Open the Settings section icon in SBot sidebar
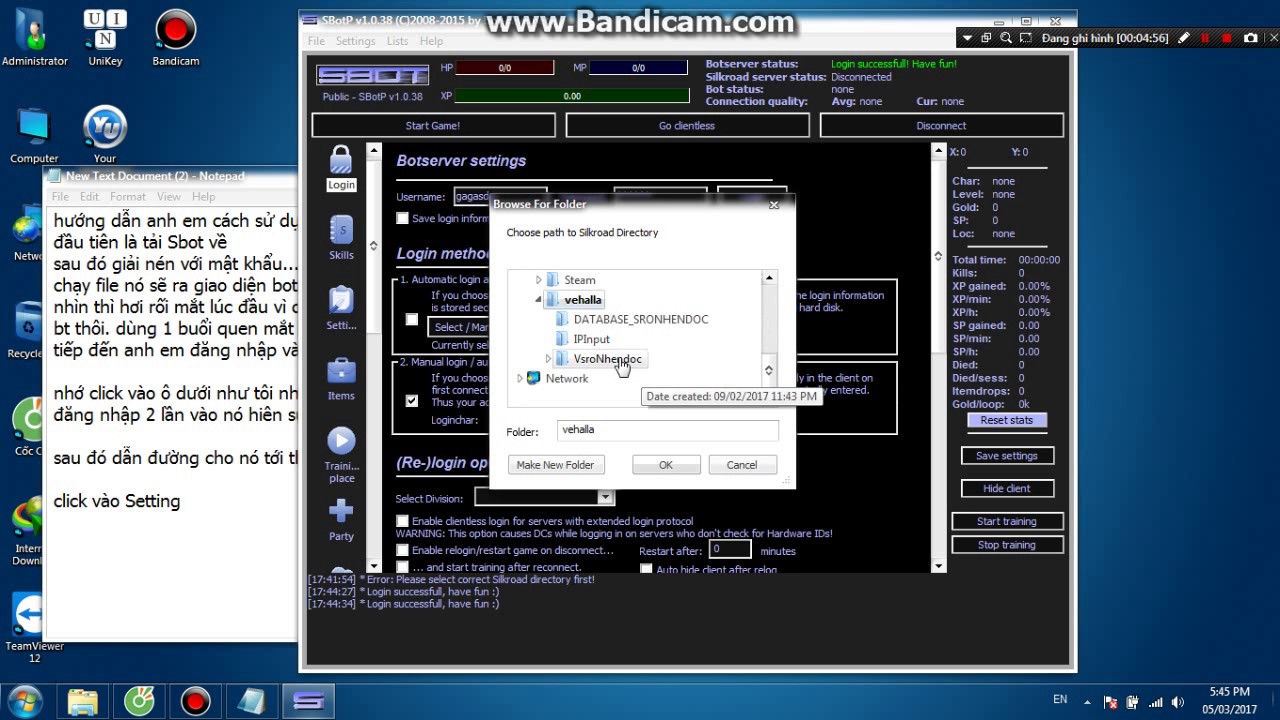Viewport: 1280px width, 720px height. pos(341,308)
